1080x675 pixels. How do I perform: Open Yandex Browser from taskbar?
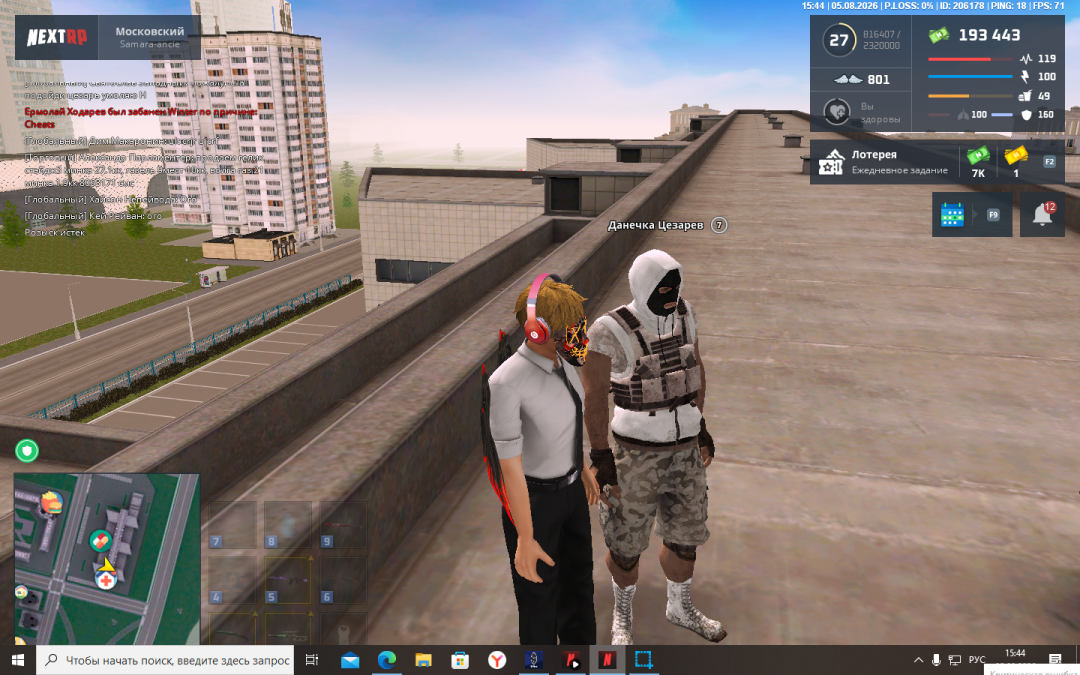pyautogui.click(x=497, y=660)
